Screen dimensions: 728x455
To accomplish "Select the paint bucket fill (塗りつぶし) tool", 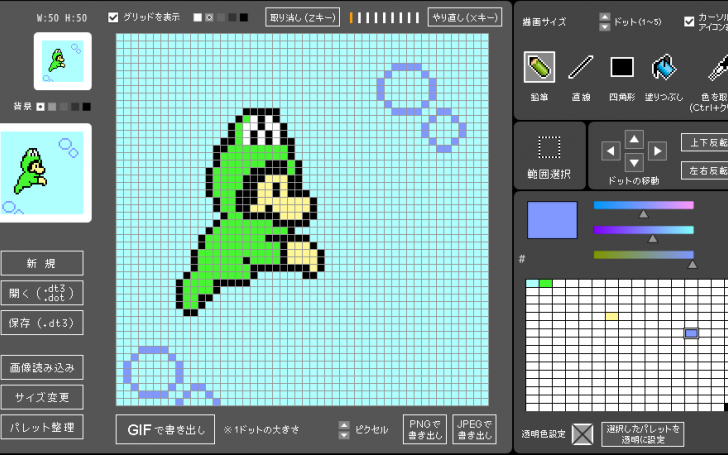I will pyautogui.click(x=663, y=67).
